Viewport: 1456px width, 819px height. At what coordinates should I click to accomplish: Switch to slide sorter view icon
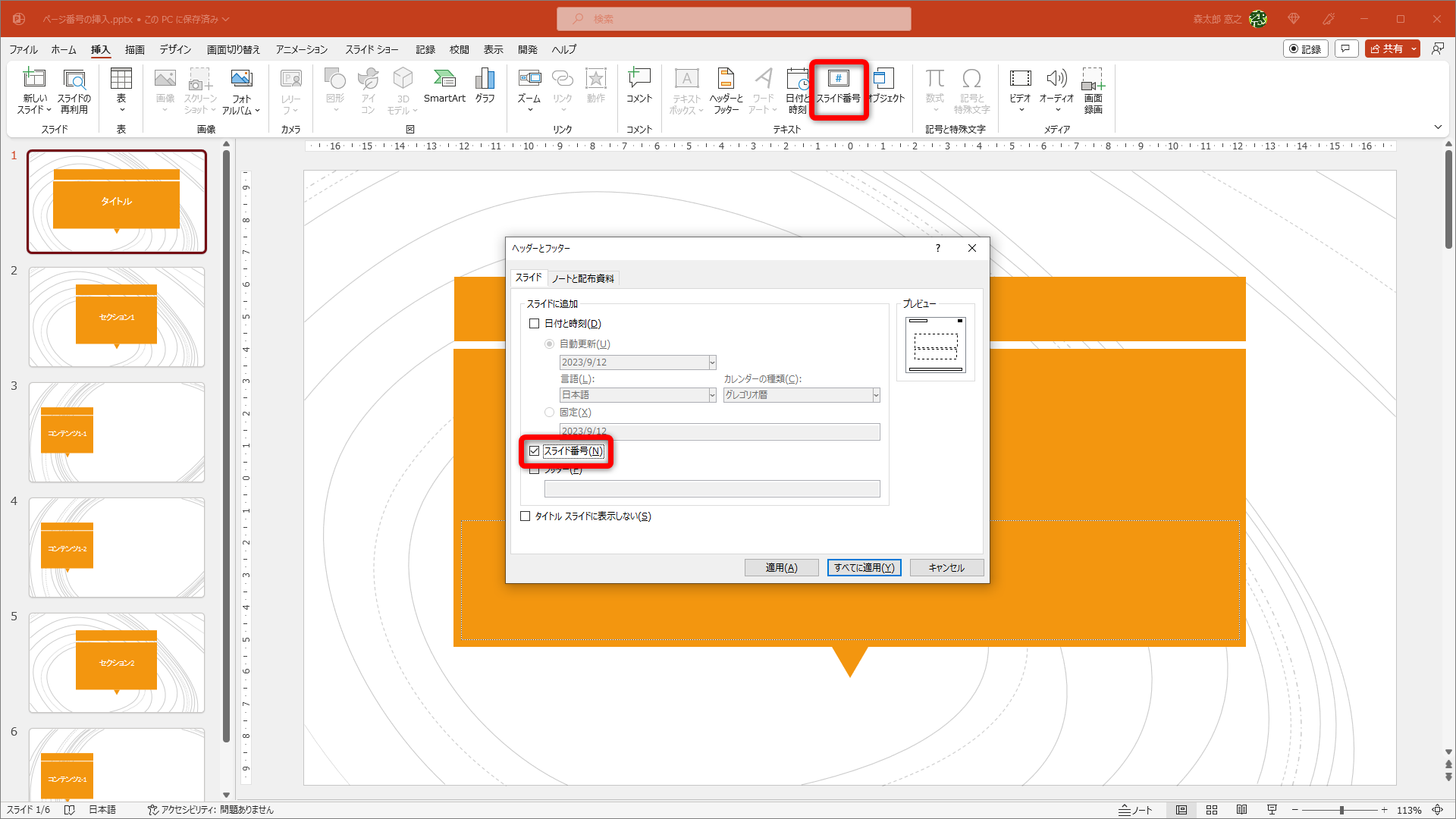1212,810
